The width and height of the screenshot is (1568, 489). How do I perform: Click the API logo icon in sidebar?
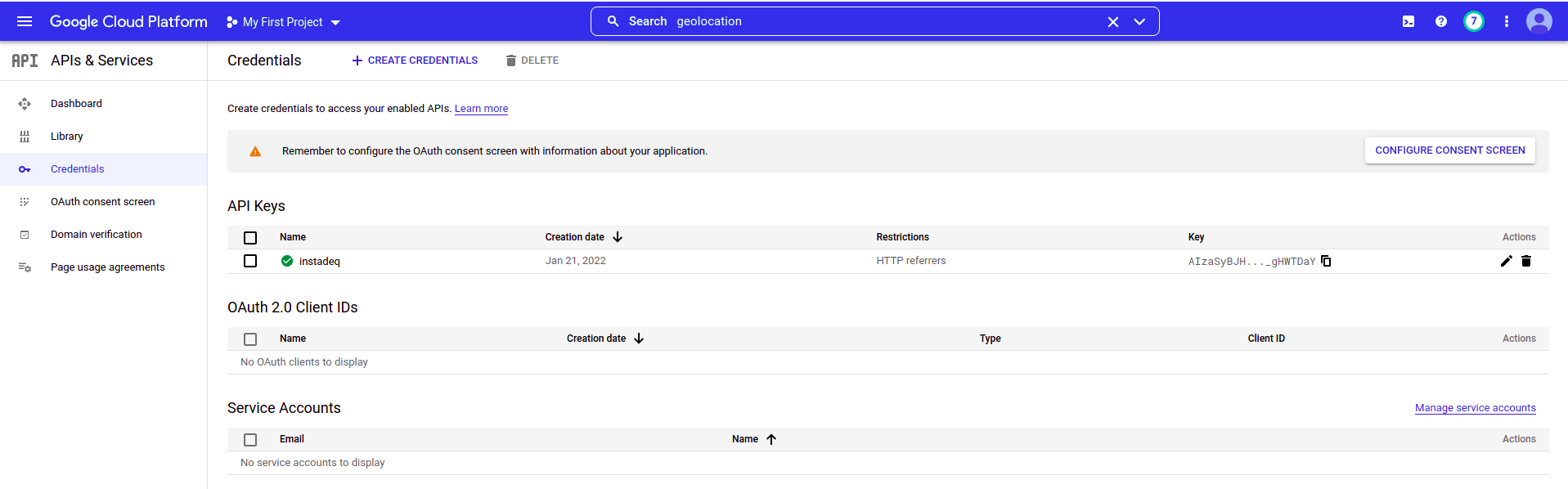pos(25,61)
